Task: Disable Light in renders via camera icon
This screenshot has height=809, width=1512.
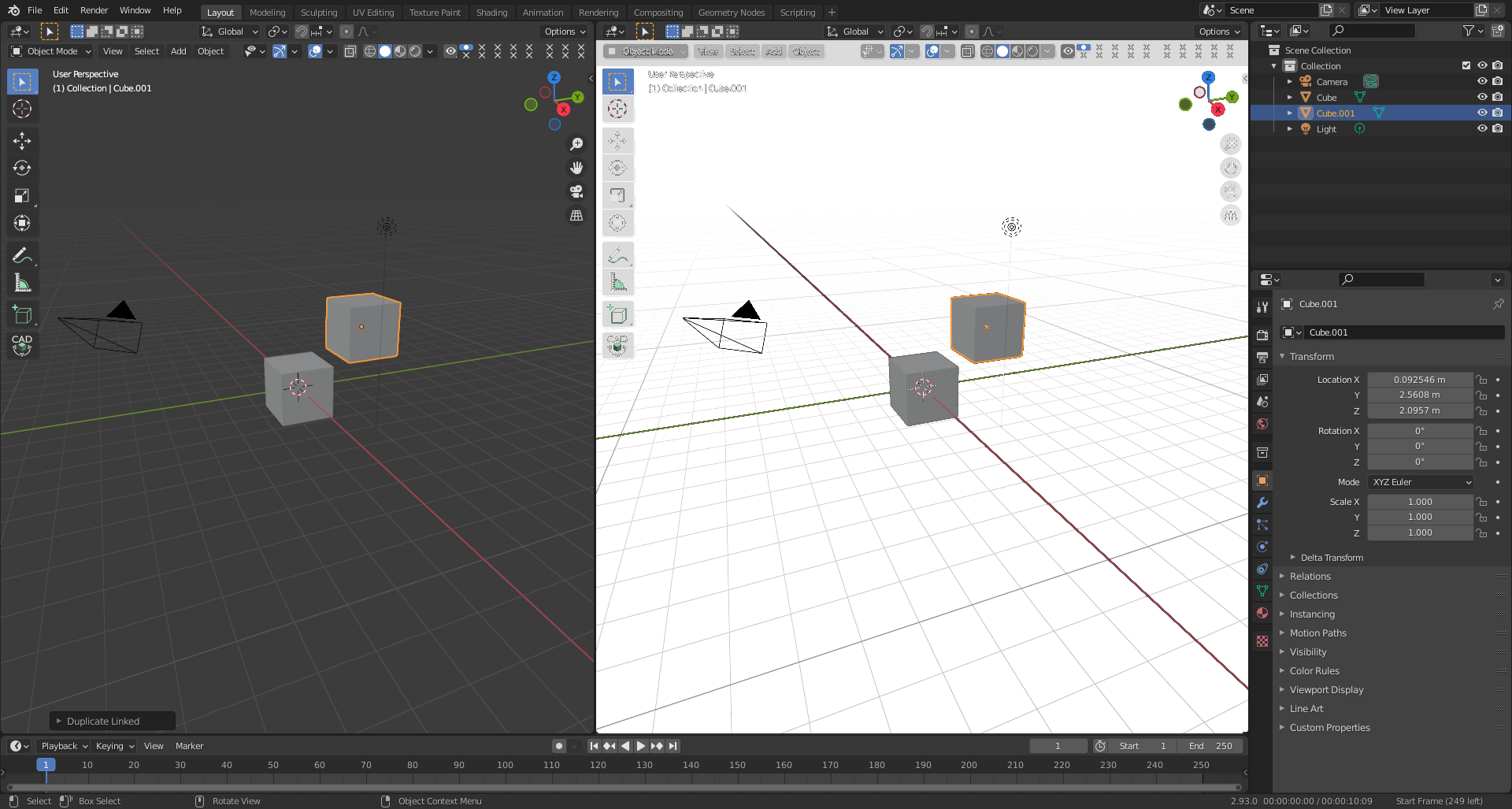Action: (x=1497, y=128)
